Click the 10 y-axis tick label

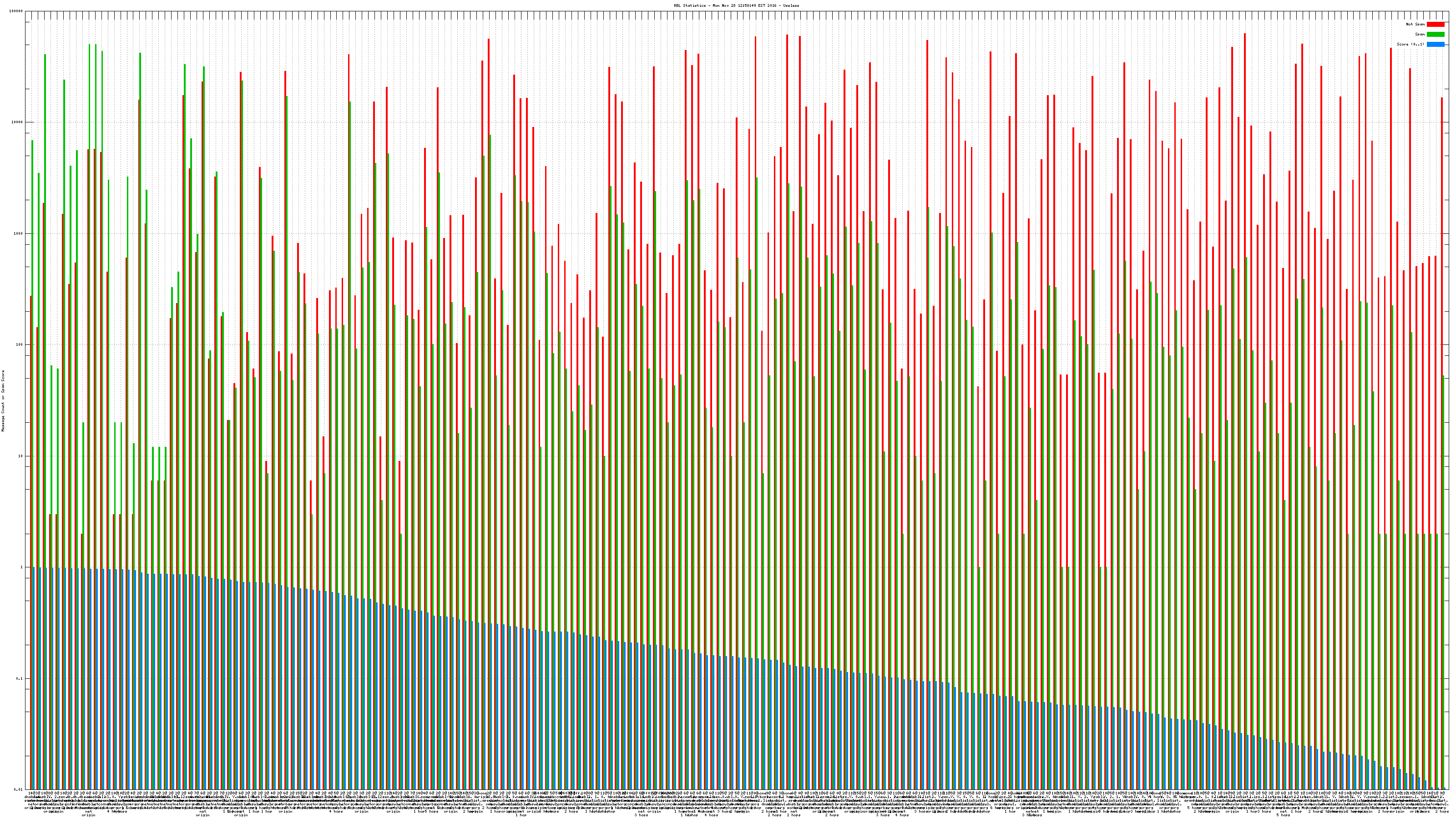pyautogui.click(x=21, y=456)
